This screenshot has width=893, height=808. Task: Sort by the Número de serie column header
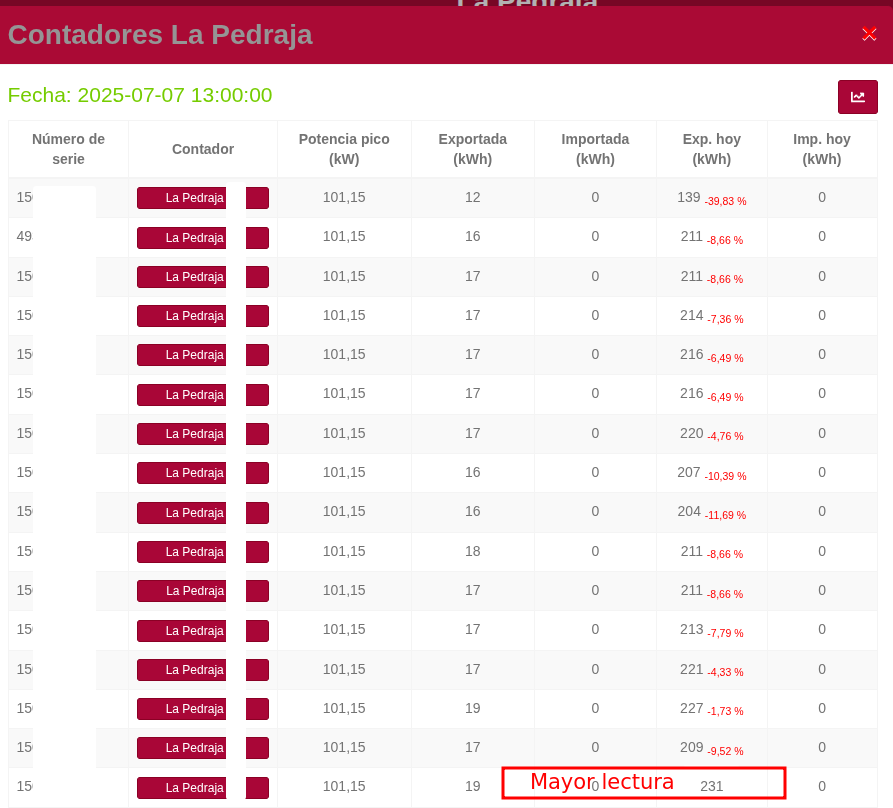click(x=68, y=149)
